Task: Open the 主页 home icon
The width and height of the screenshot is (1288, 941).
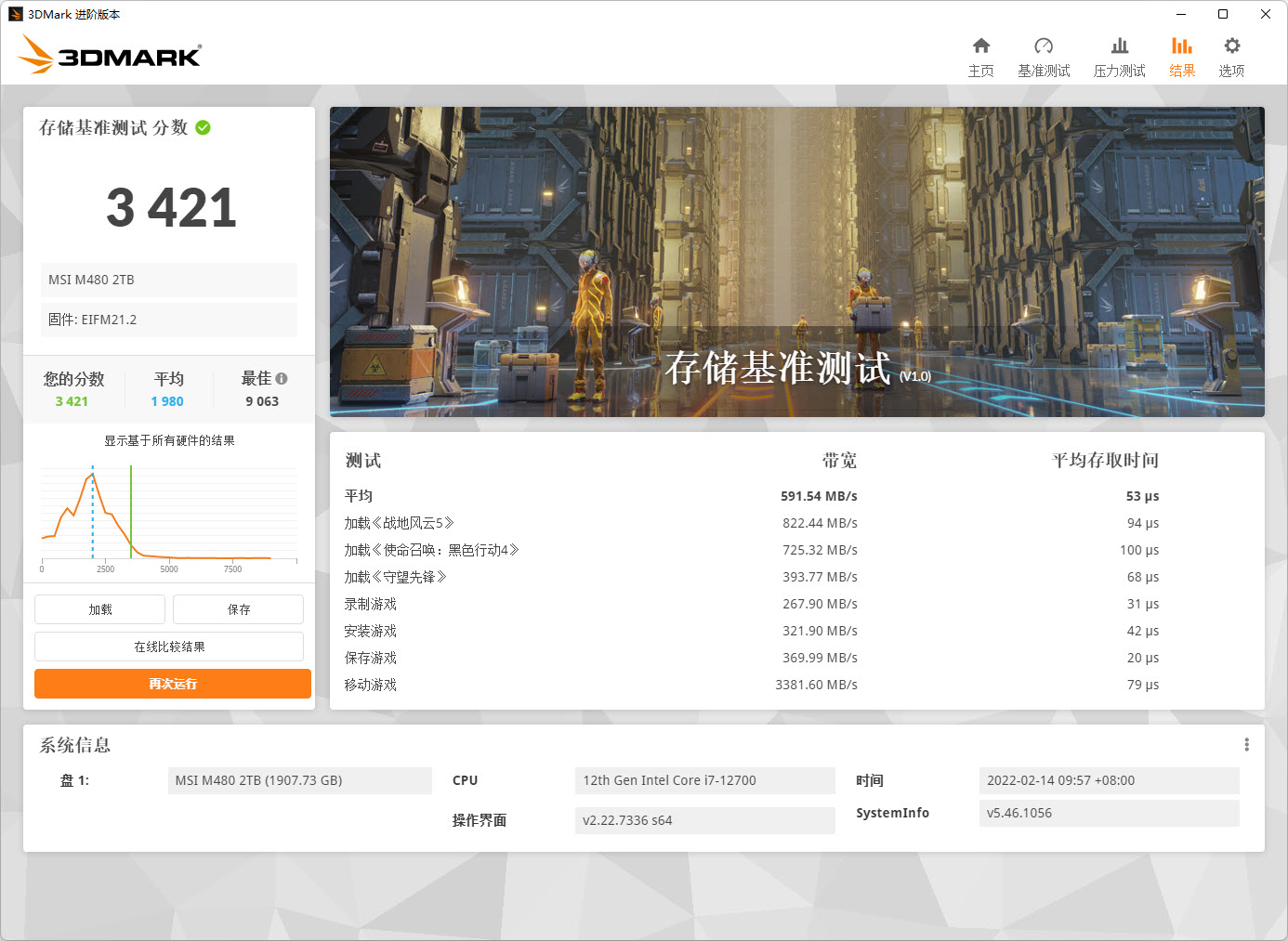Action: [x=981, y=54]
